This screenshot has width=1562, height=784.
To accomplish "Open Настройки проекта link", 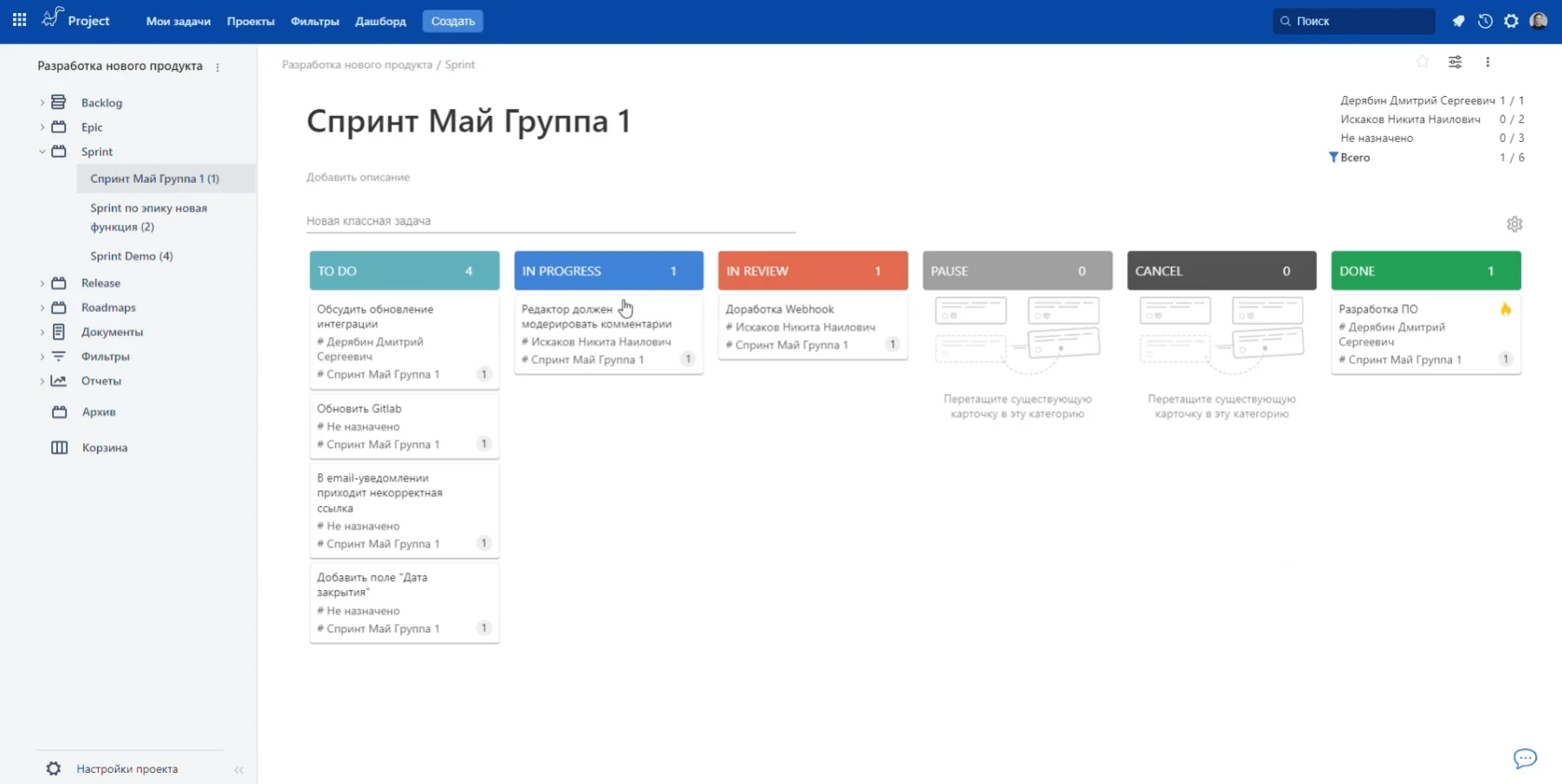I will point(127,768).
